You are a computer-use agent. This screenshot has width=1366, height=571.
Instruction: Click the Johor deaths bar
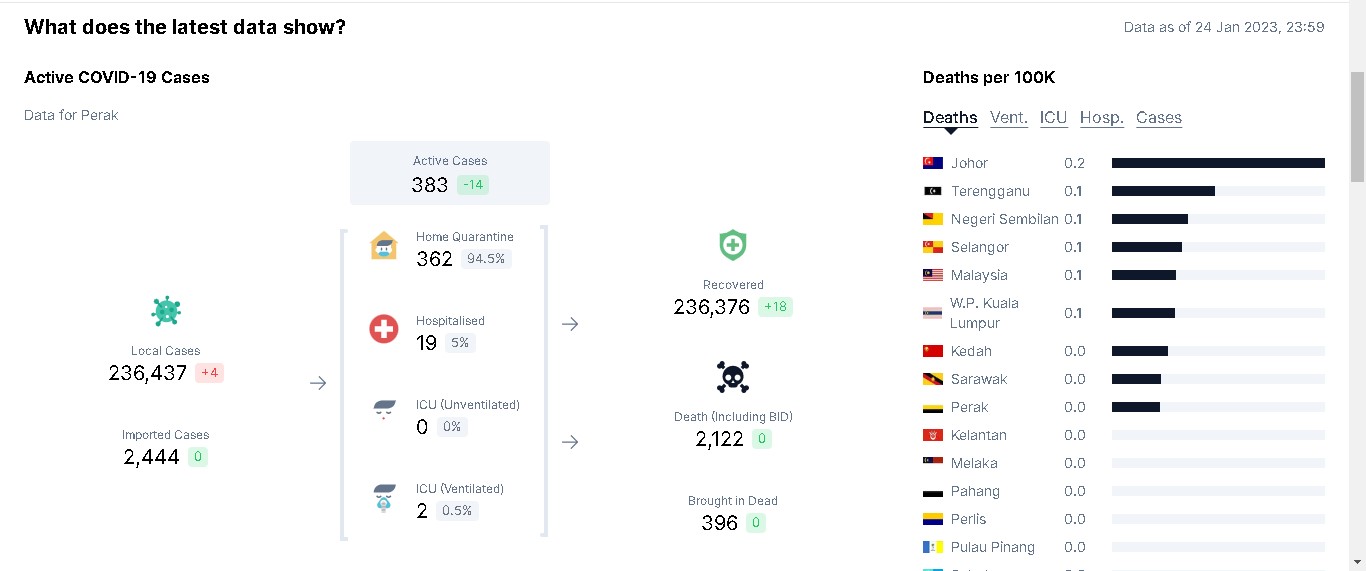tap(1218, 163)
